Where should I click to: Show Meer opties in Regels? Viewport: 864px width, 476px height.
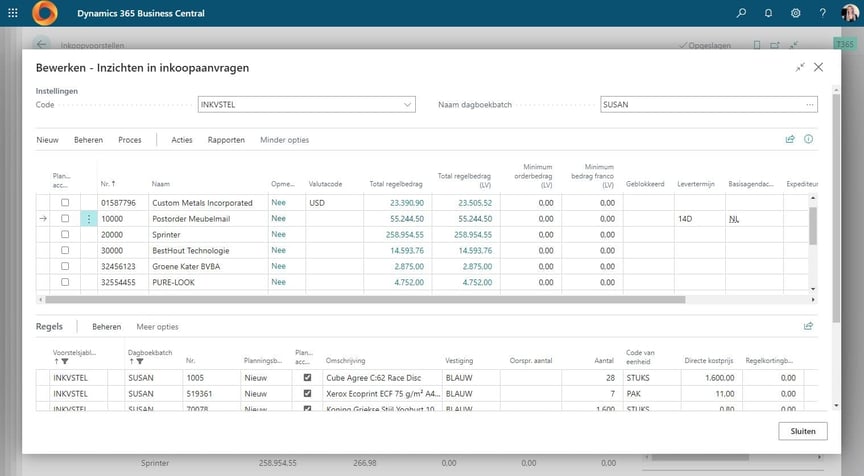(157, 327)
